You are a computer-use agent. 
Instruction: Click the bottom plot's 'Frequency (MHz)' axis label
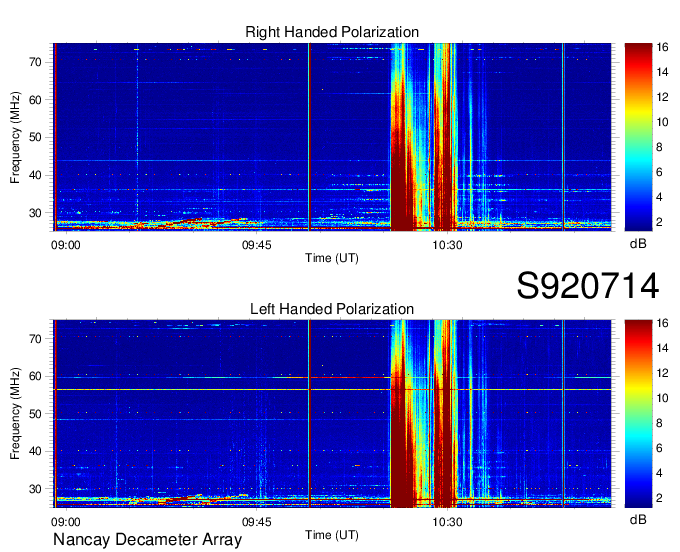[x=15, y=414]
